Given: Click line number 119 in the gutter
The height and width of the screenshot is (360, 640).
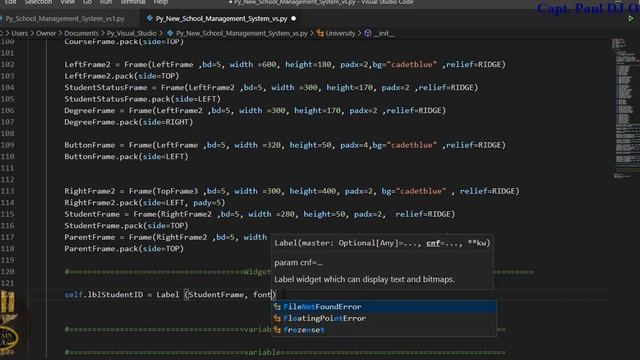Looking at the screenshot, I should pyautogui.click(x=7, y=260).
